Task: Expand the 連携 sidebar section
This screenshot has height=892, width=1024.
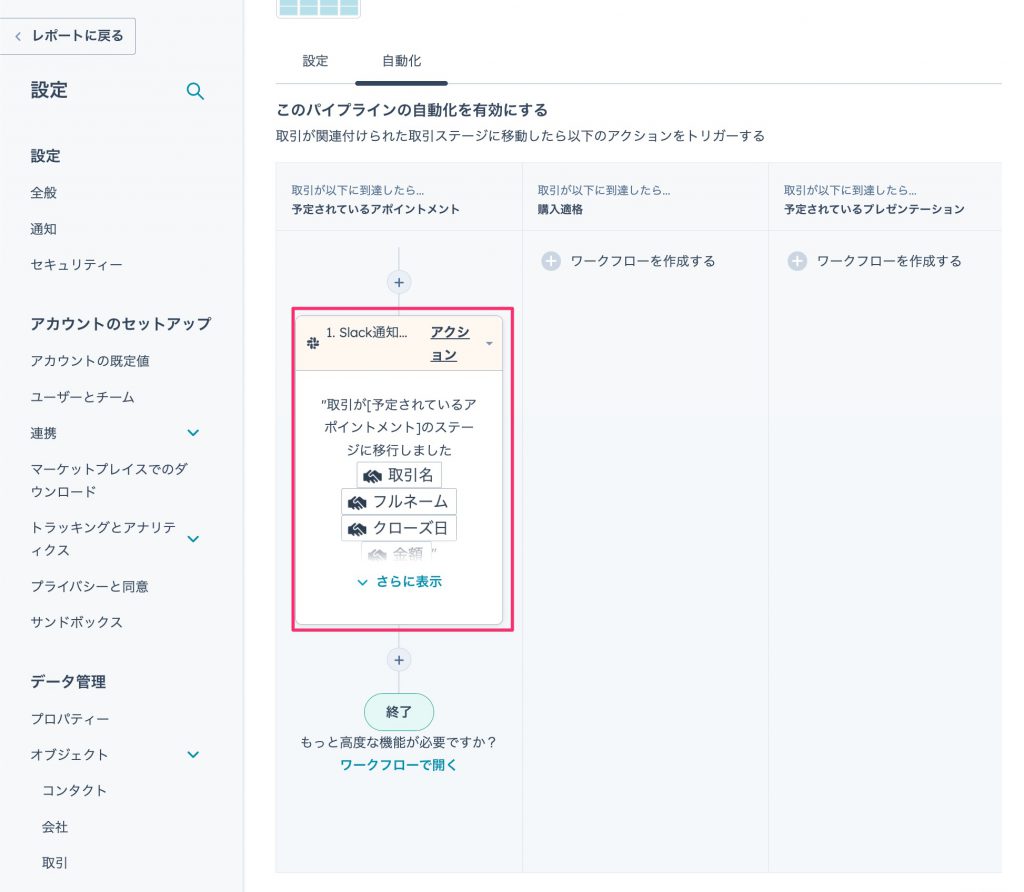Action: (x=193, y=432)
